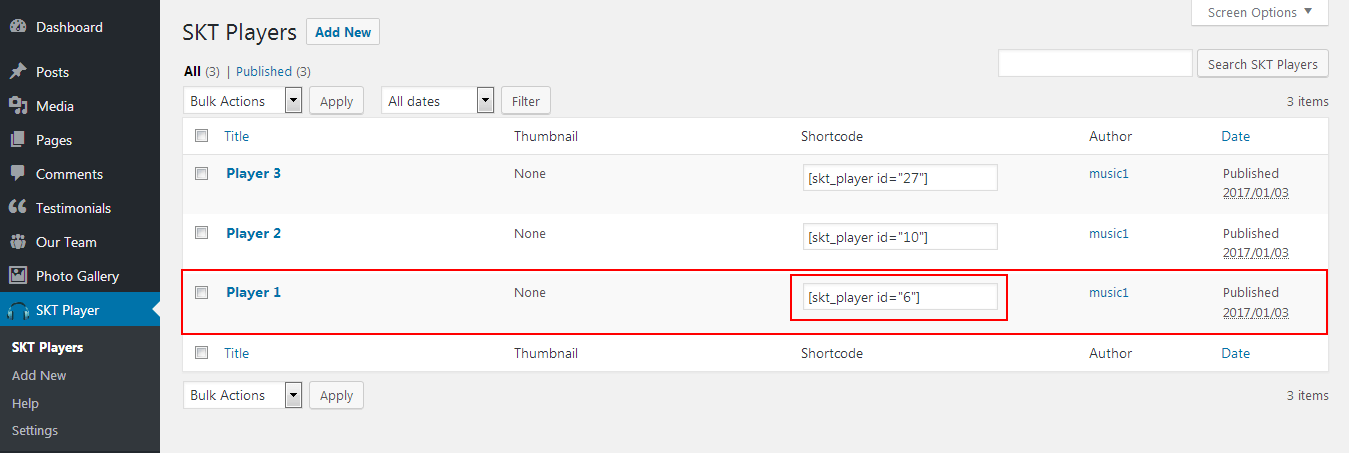Click the Pages icon in sidebar

click(x=17, y=140)
